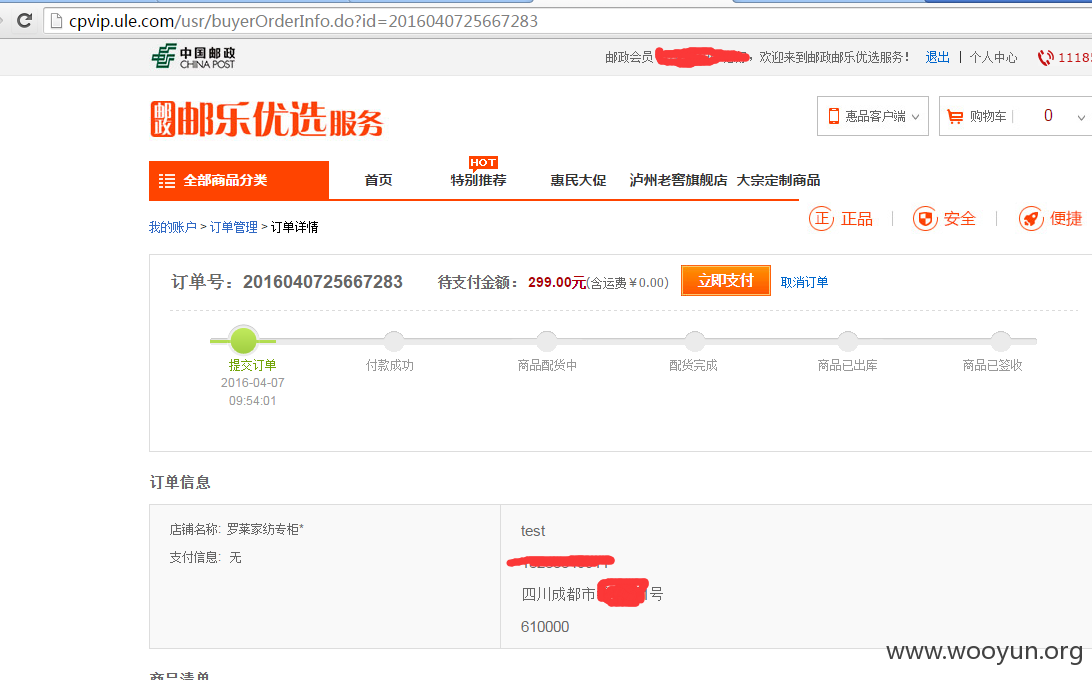The width and height of the screenshot is (1092, 680).
Task: Click the 取消订单 cancel order link
Action: (x=804, y=282)
